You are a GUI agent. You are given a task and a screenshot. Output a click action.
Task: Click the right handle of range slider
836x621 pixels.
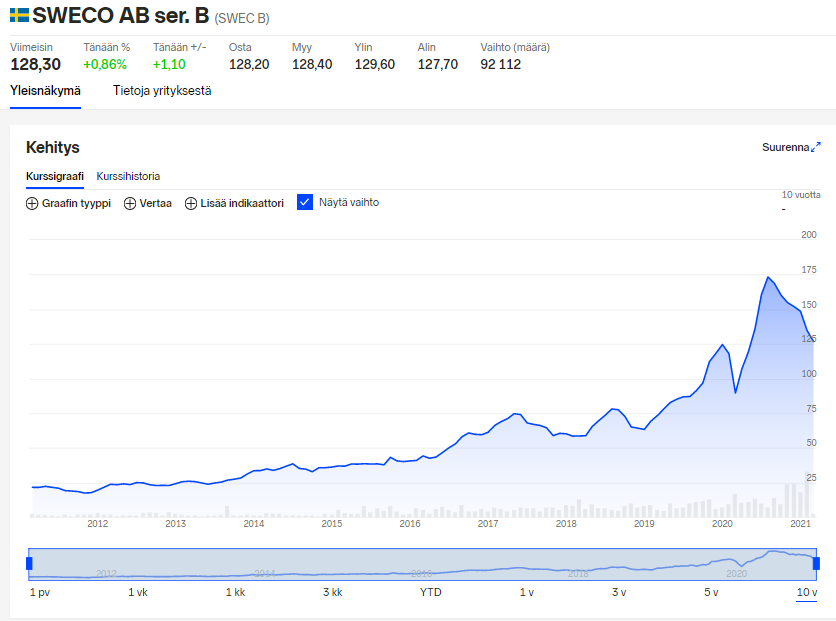(816, 564)
